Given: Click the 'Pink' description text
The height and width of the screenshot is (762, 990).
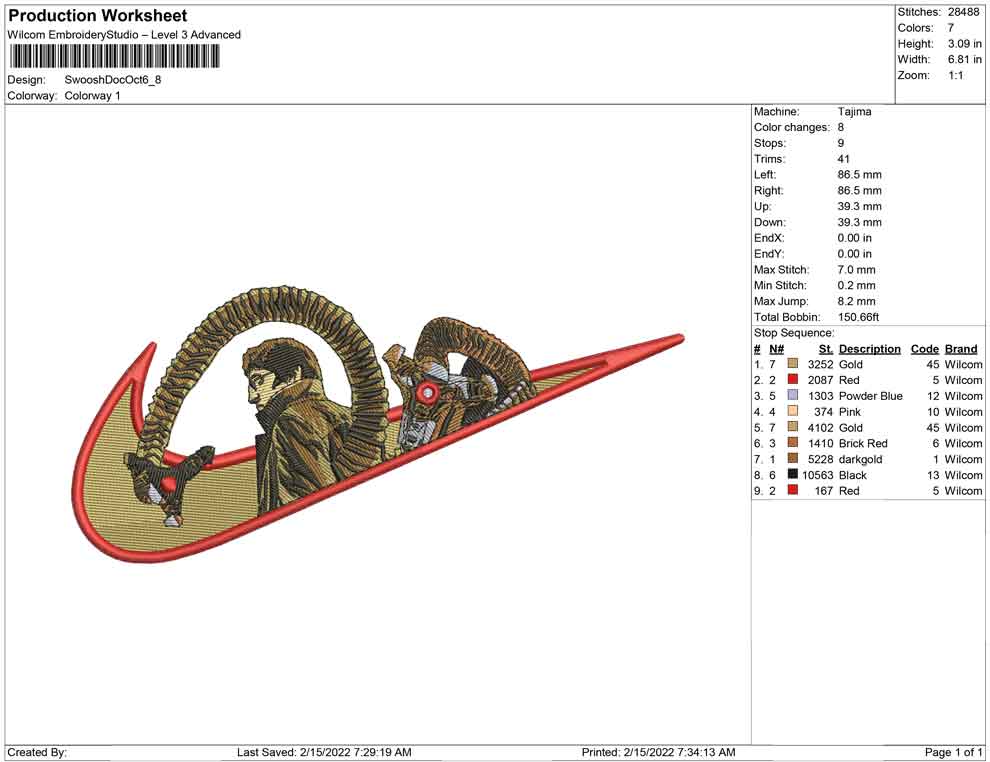Looking at the screenshot, I should click(850, 412).
